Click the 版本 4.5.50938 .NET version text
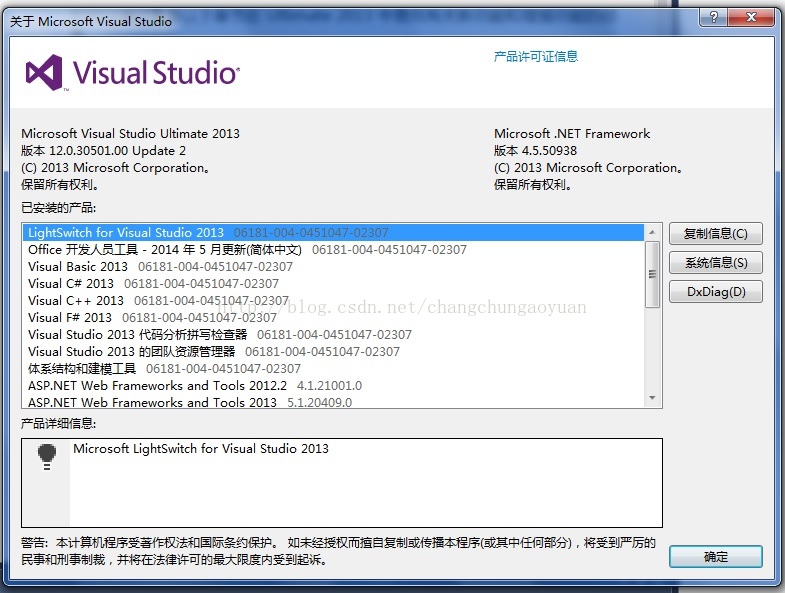 [535, 151]
